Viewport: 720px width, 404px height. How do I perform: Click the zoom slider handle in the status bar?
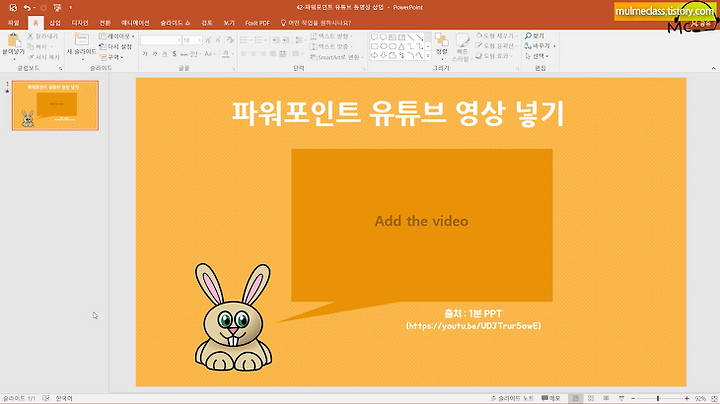pos(658,398)
